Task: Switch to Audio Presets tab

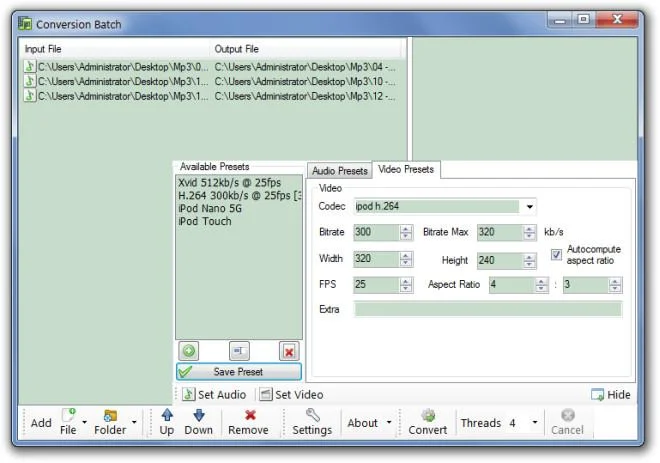Action: click(340, 170)
